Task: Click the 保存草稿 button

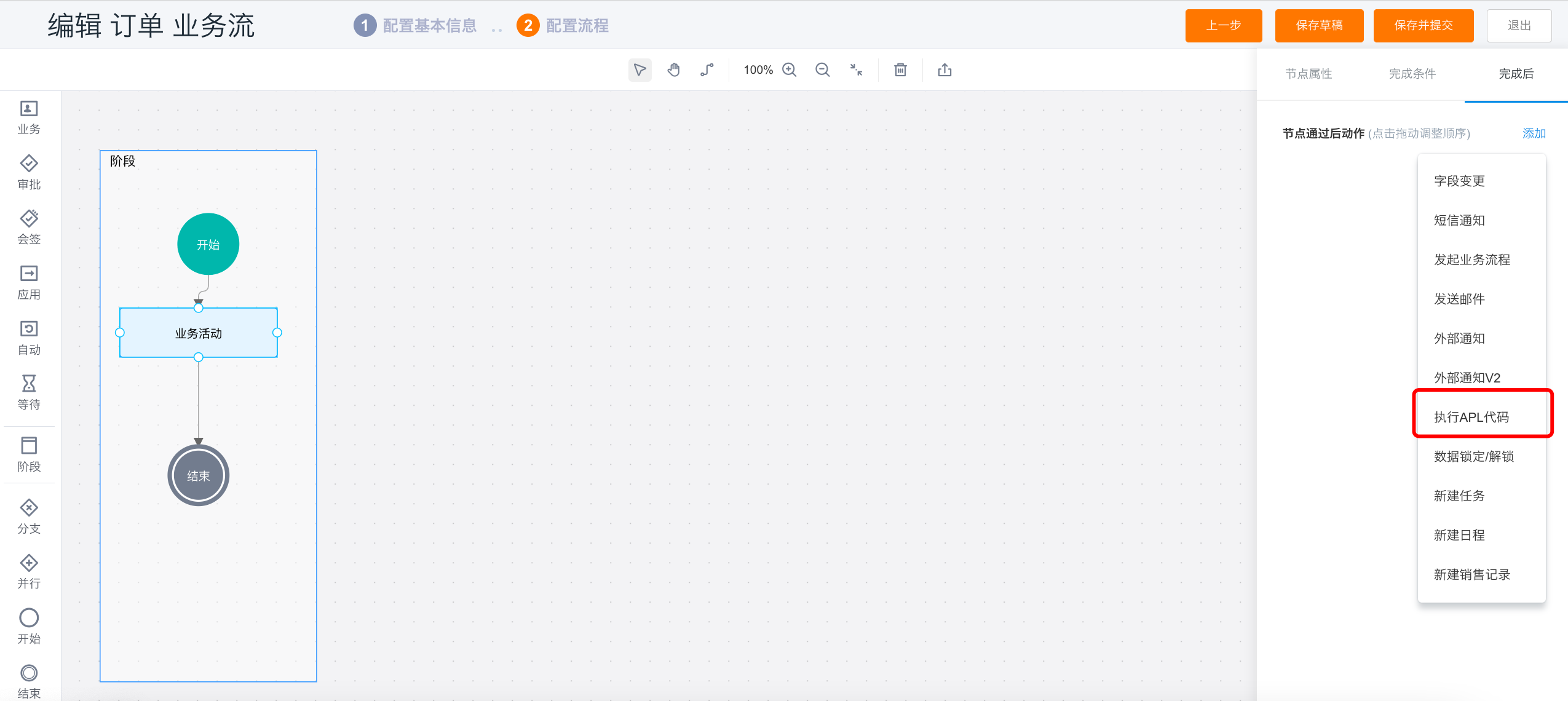Action: point(1319,25)
